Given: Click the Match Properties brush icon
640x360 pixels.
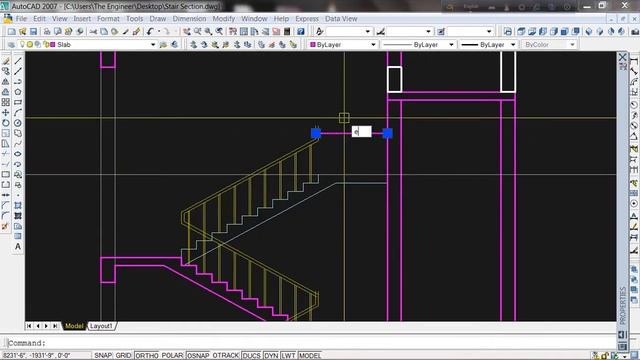Looking at the screenshot, I should [136, 31].
